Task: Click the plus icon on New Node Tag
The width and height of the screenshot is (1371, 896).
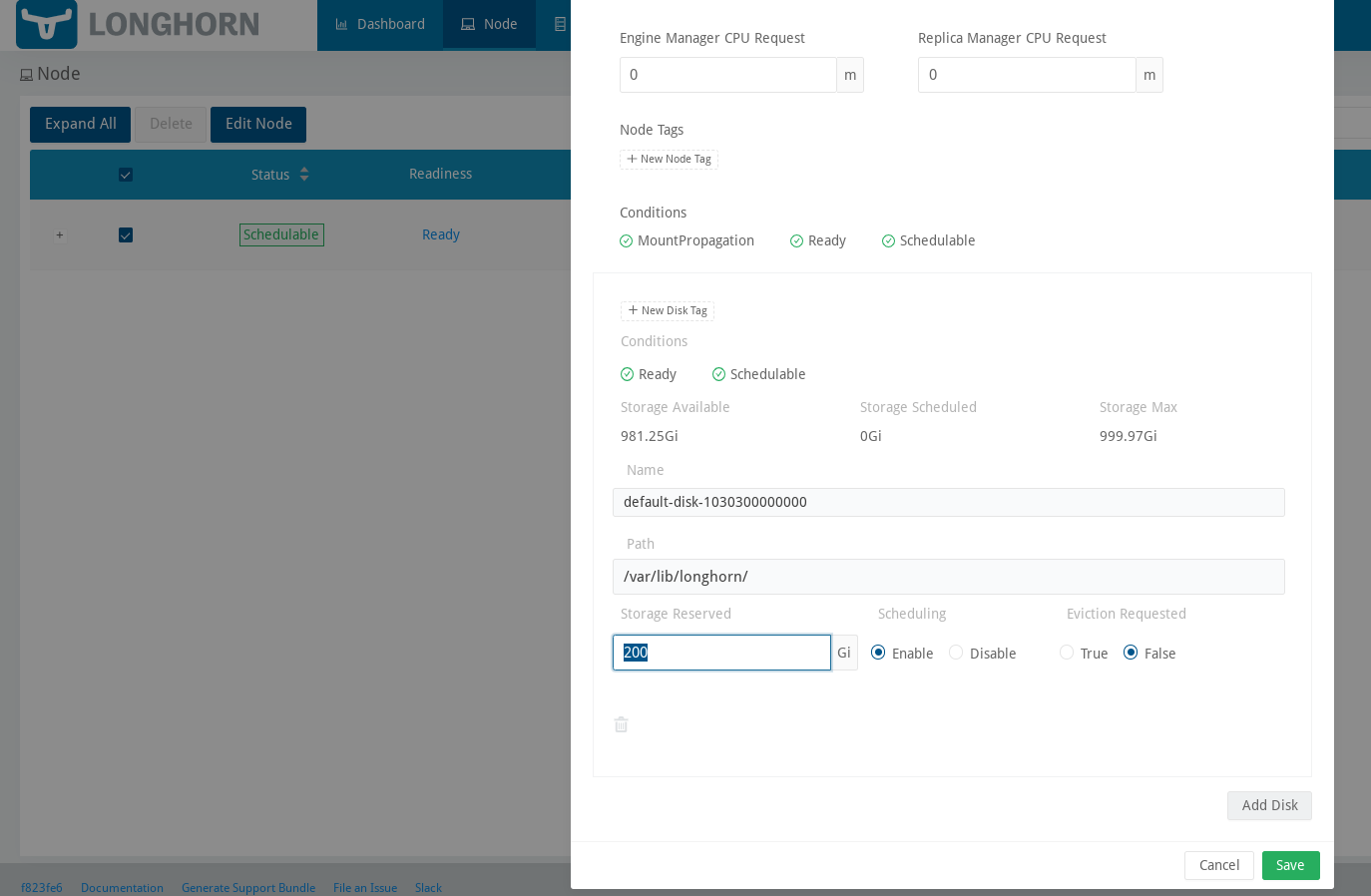Action: [632, 159]
